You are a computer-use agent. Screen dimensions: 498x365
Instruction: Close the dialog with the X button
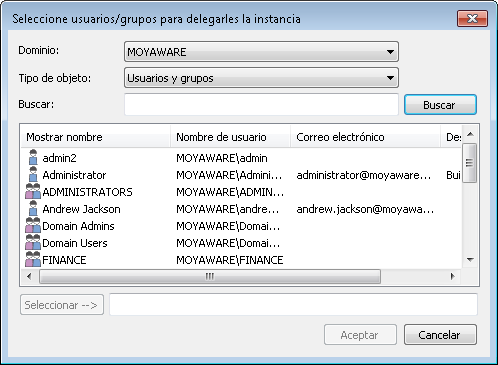coord(472,18)
